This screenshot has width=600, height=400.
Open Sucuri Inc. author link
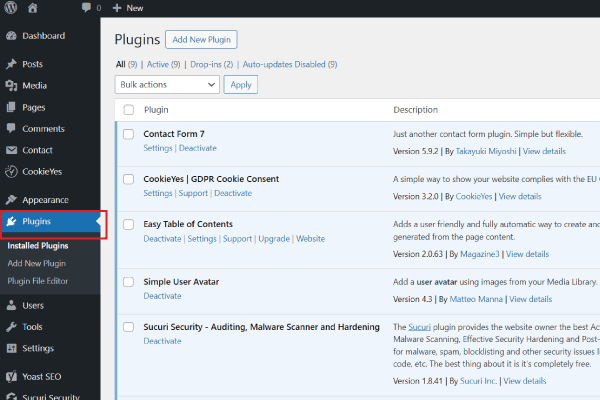(478, 381)
